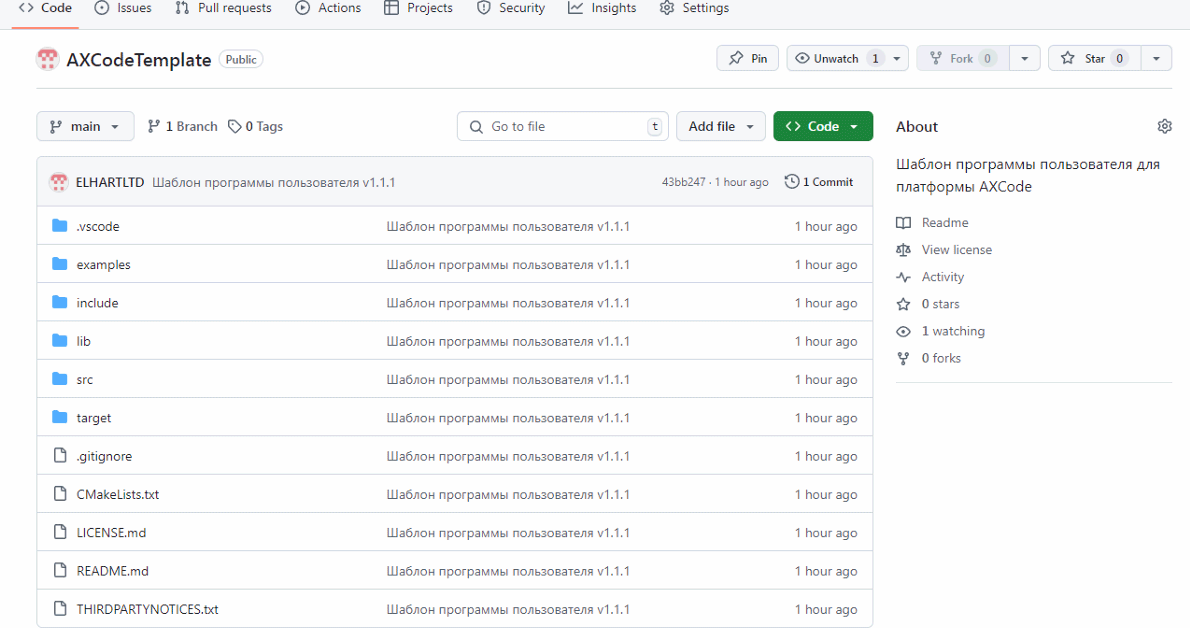Click the lib folder icon
This screenshot has height=628, width=1190.
pyautogui.click(x=60, y=340)
